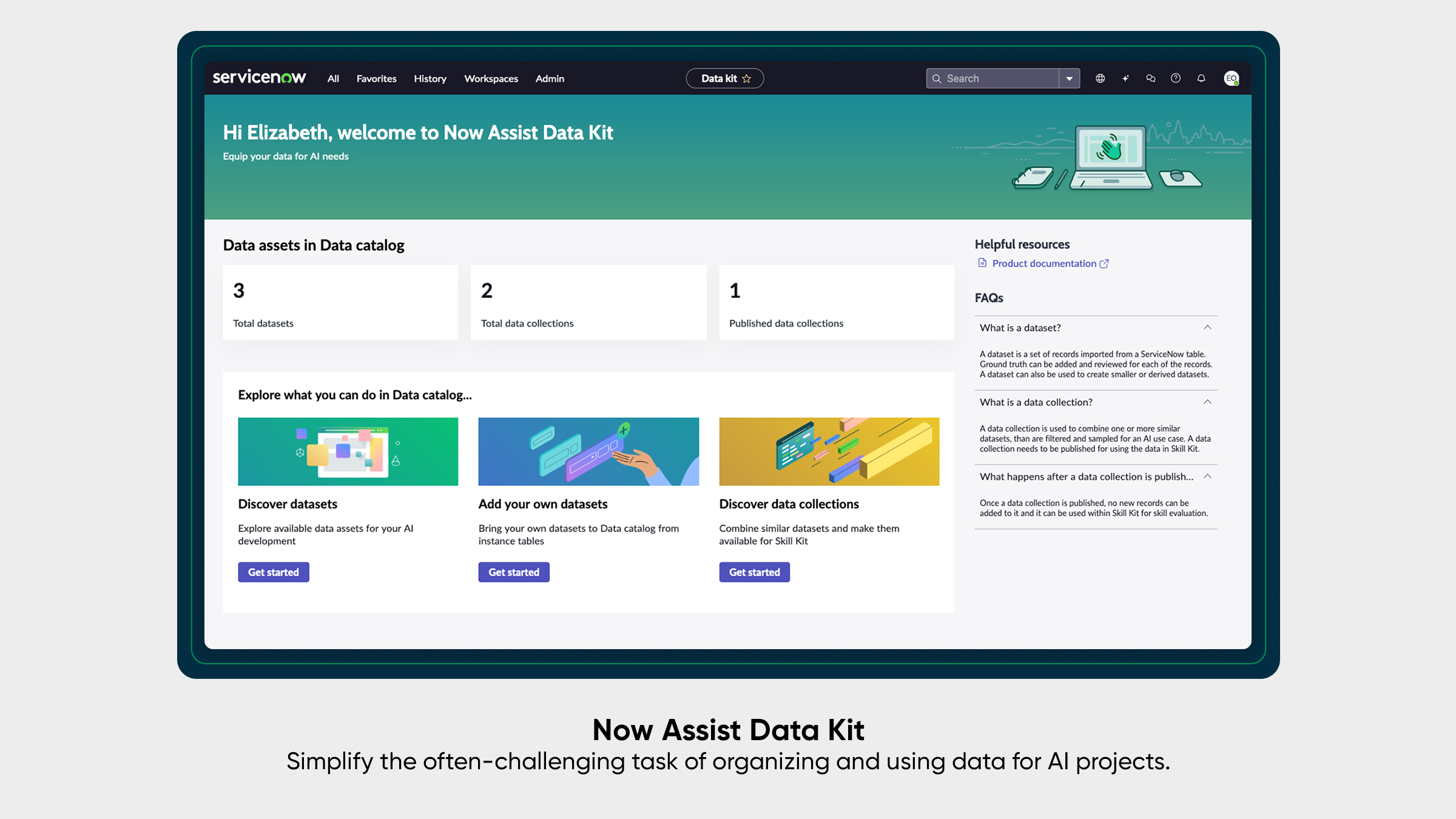1456x819 pixels.
Task: Open the chat conversations icon
Action: (x=1150, y=78)
